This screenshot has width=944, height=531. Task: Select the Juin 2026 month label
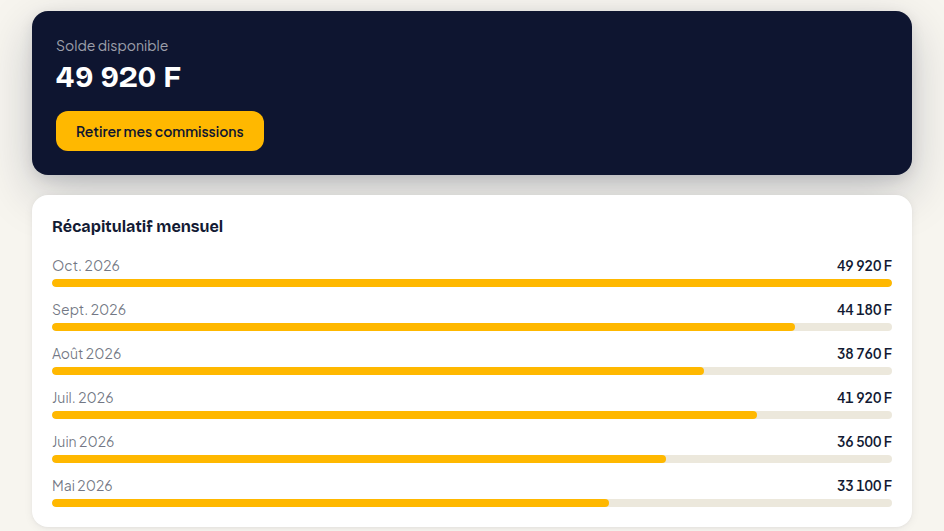(83, 441)
